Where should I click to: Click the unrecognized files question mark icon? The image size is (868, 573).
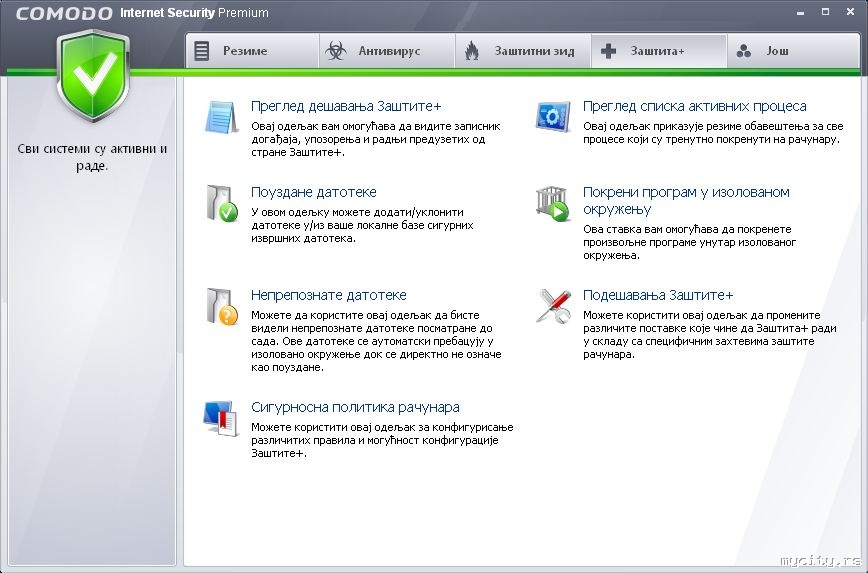tap(222, 306)
